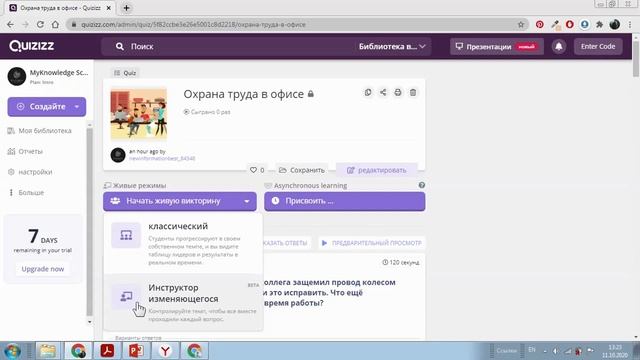This screenshot has width=640, height=360.
Task: Share the quiz via share icon
Action: (x=383, y=93)
